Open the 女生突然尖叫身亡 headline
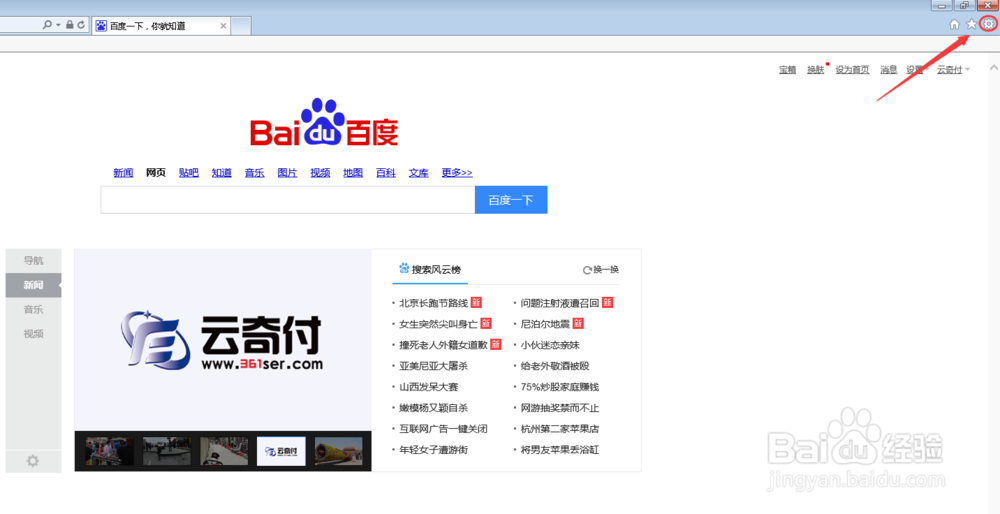 click(x=439, y=324)
